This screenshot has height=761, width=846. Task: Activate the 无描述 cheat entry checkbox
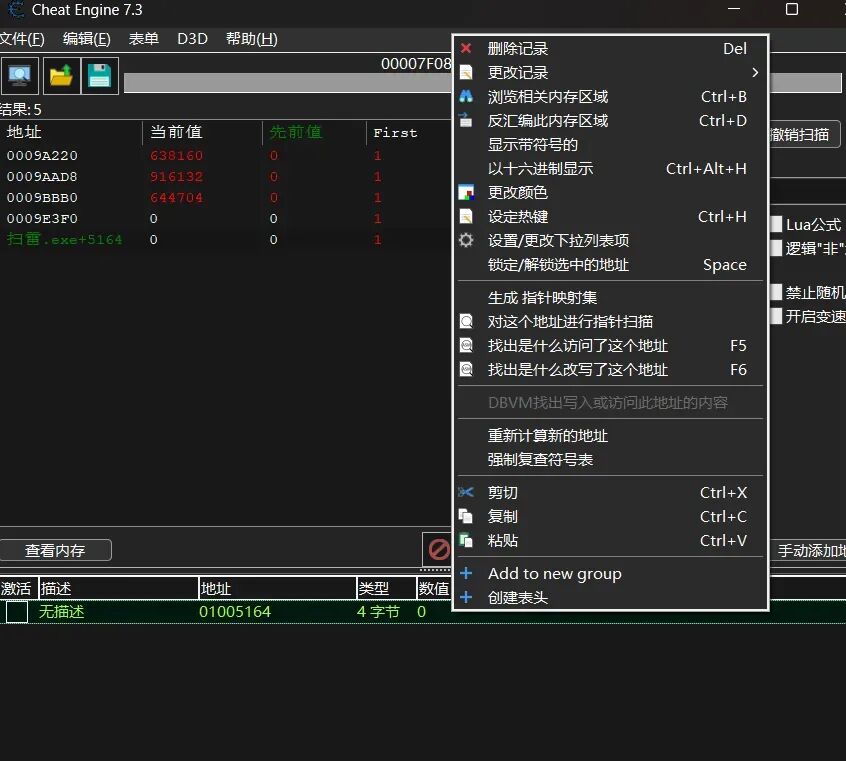(x=16, y=612)
